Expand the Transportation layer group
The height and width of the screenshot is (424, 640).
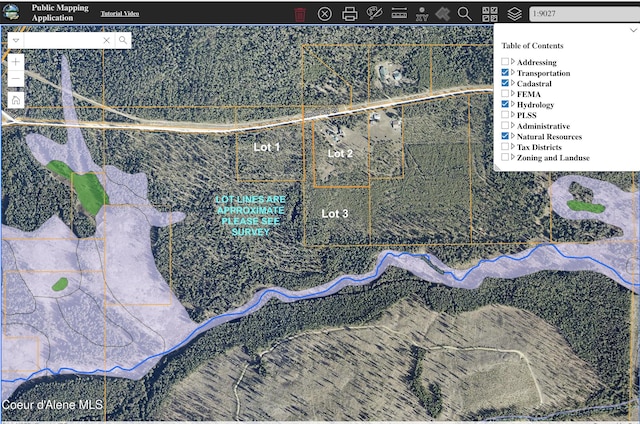tap(513, 72)
